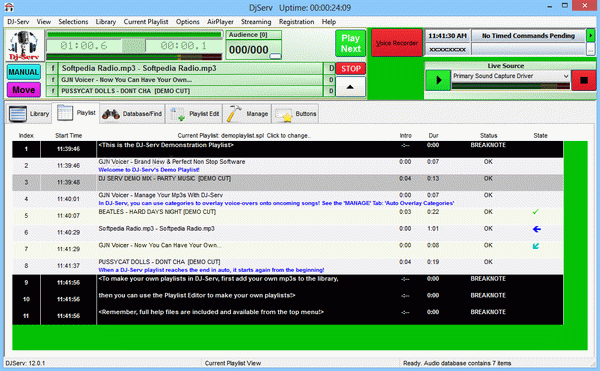Click the DJ-Serv microphone logo
600x371 pixels.
24,46
